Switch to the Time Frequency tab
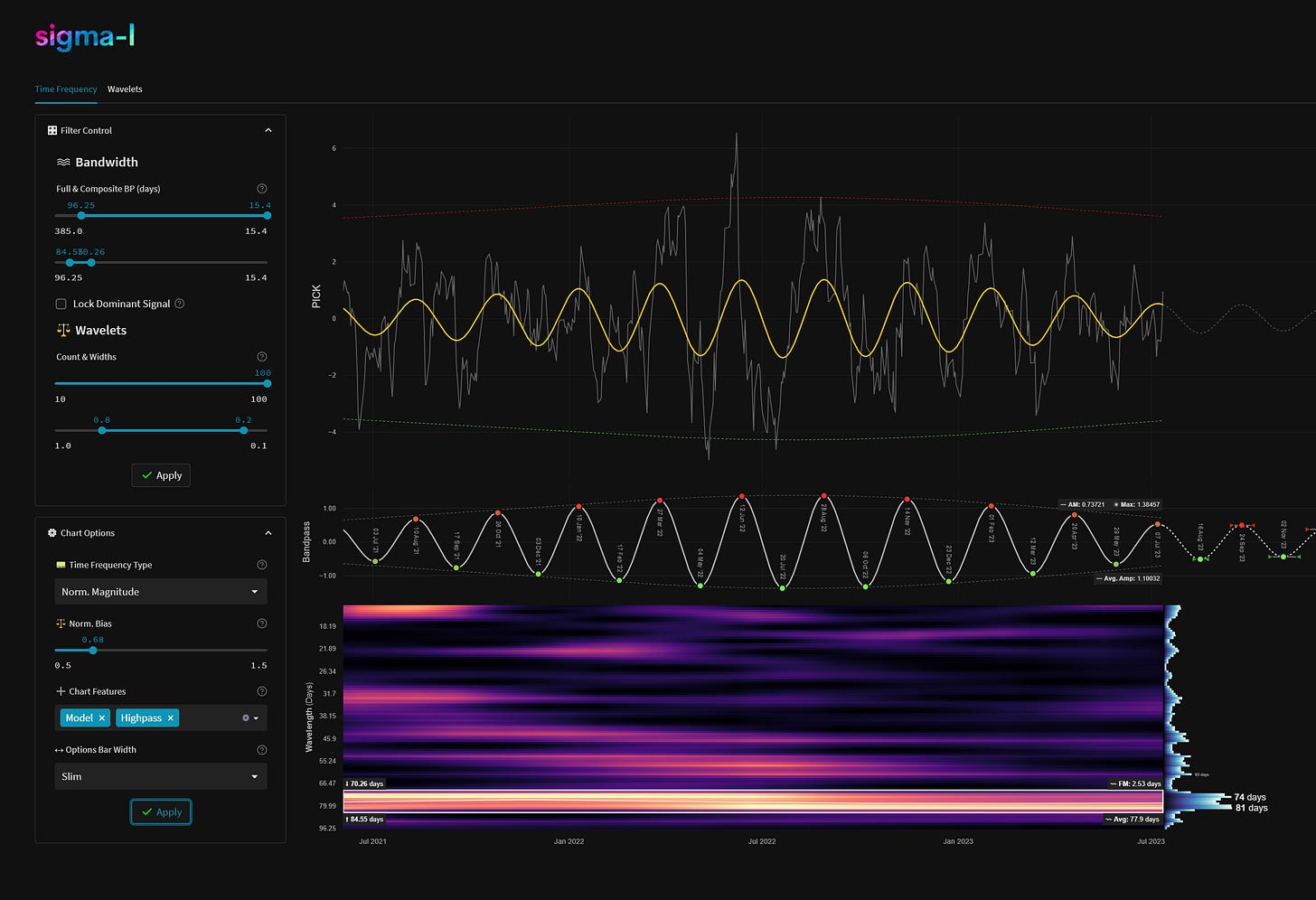 coord(66,89)
